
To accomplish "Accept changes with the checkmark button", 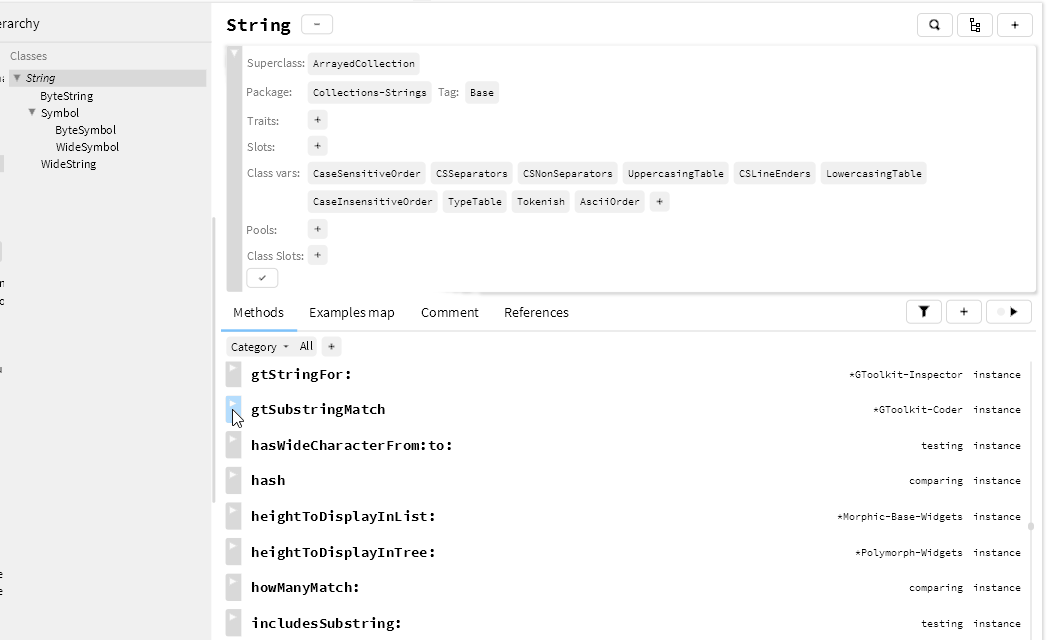I will coord(261,277).
